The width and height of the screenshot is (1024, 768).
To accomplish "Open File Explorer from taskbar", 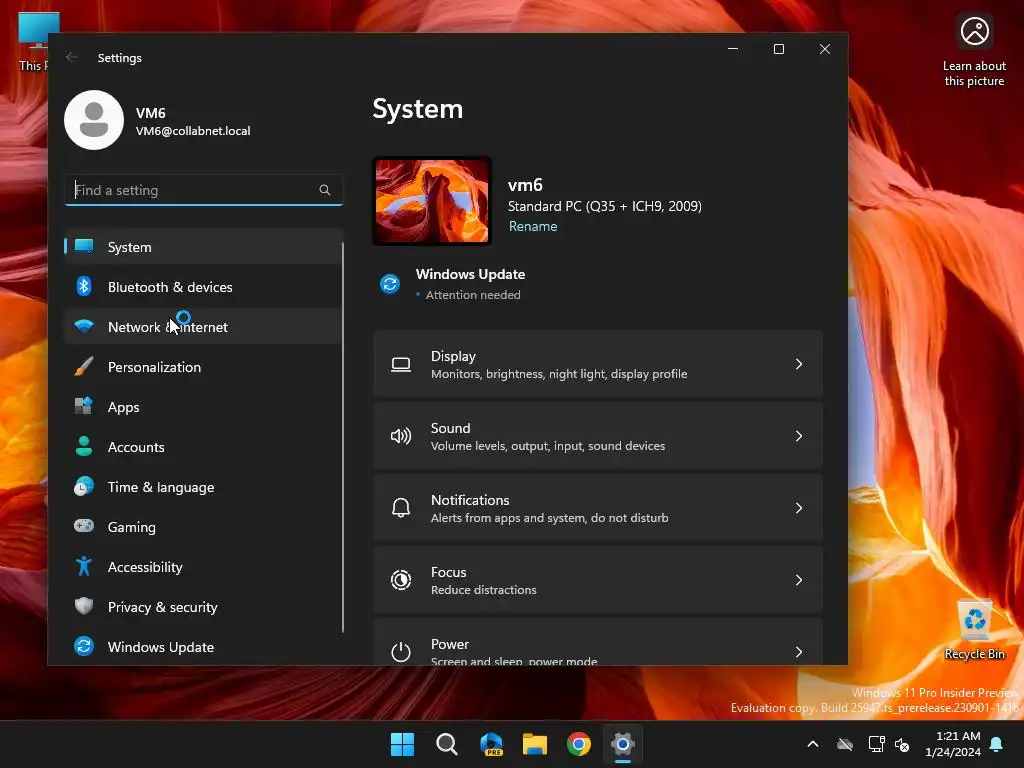I will point(535,744).
